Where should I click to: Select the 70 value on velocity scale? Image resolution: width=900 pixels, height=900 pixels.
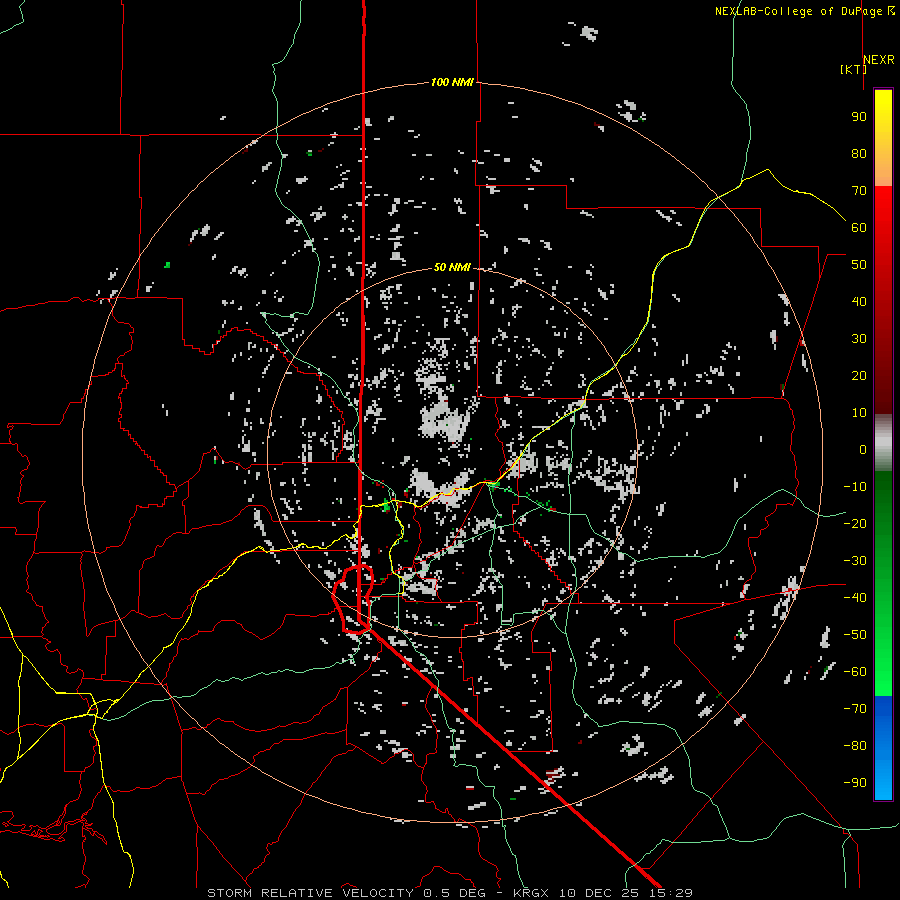tap(859, 191)
